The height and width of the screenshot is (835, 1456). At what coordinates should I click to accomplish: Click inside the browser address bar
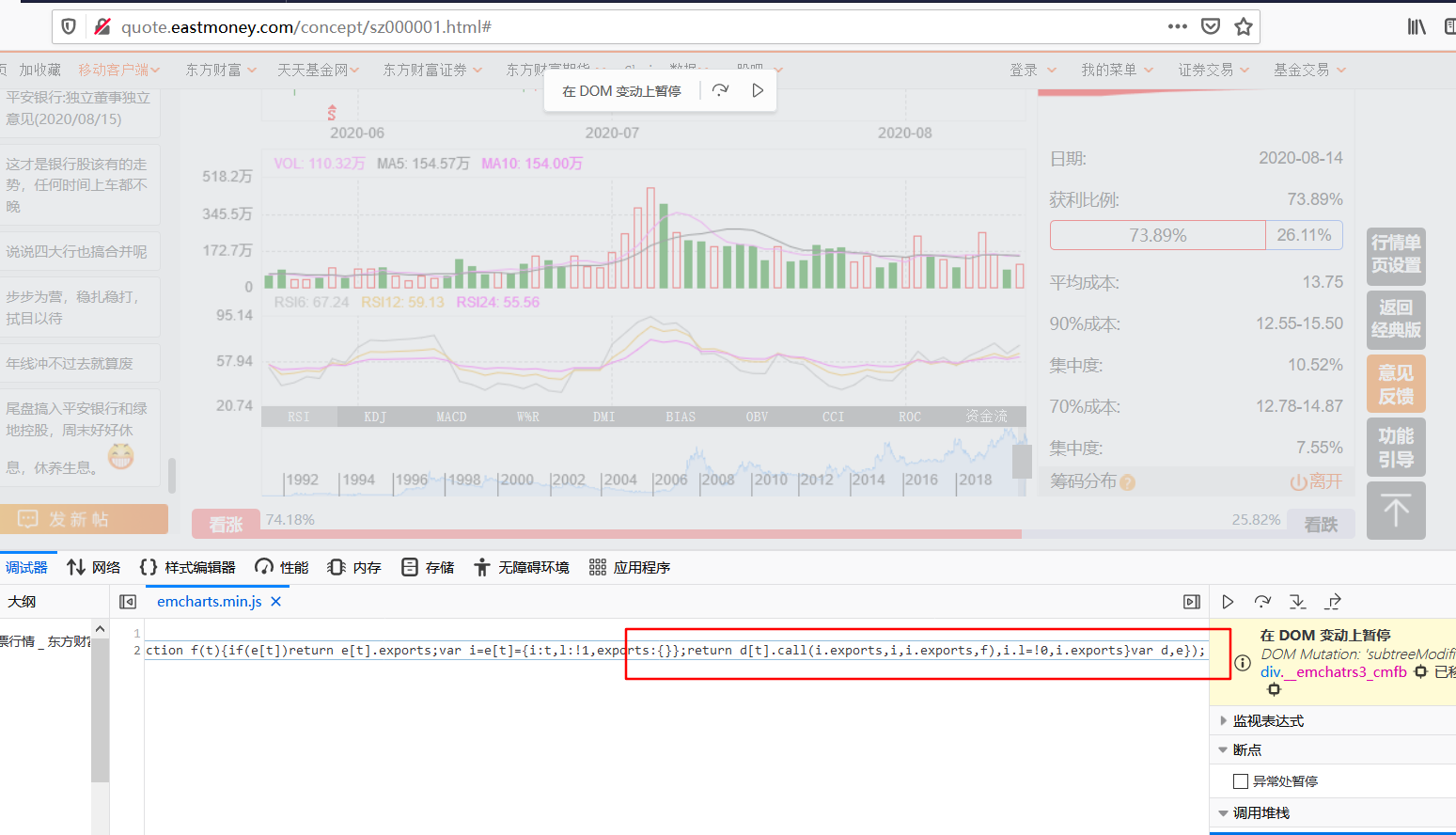(564, 28)
